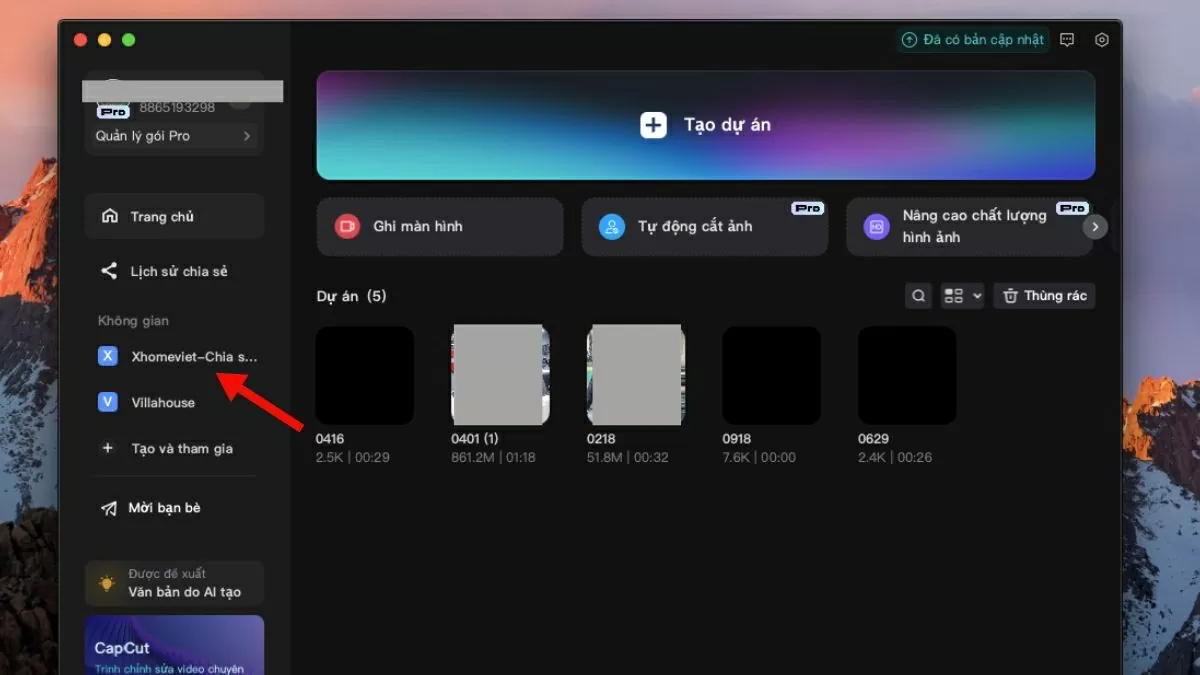1200x675 pixels.
Task: Open the feedback message icon
Action: pyautogui.click(x=1067, y=40)
